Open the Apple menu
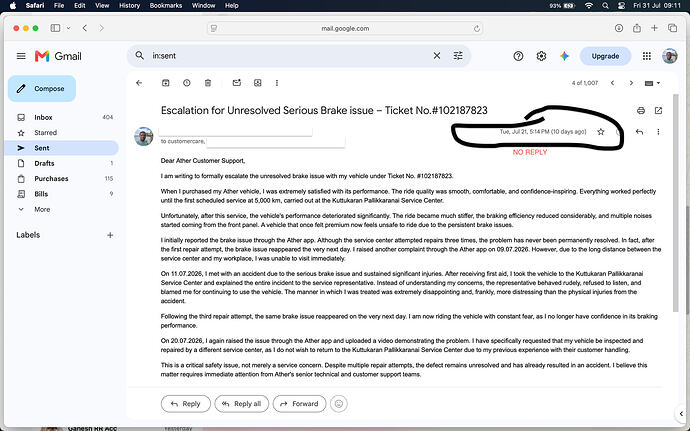This screenshot has height=431, width=690. (x=13, y=5)
